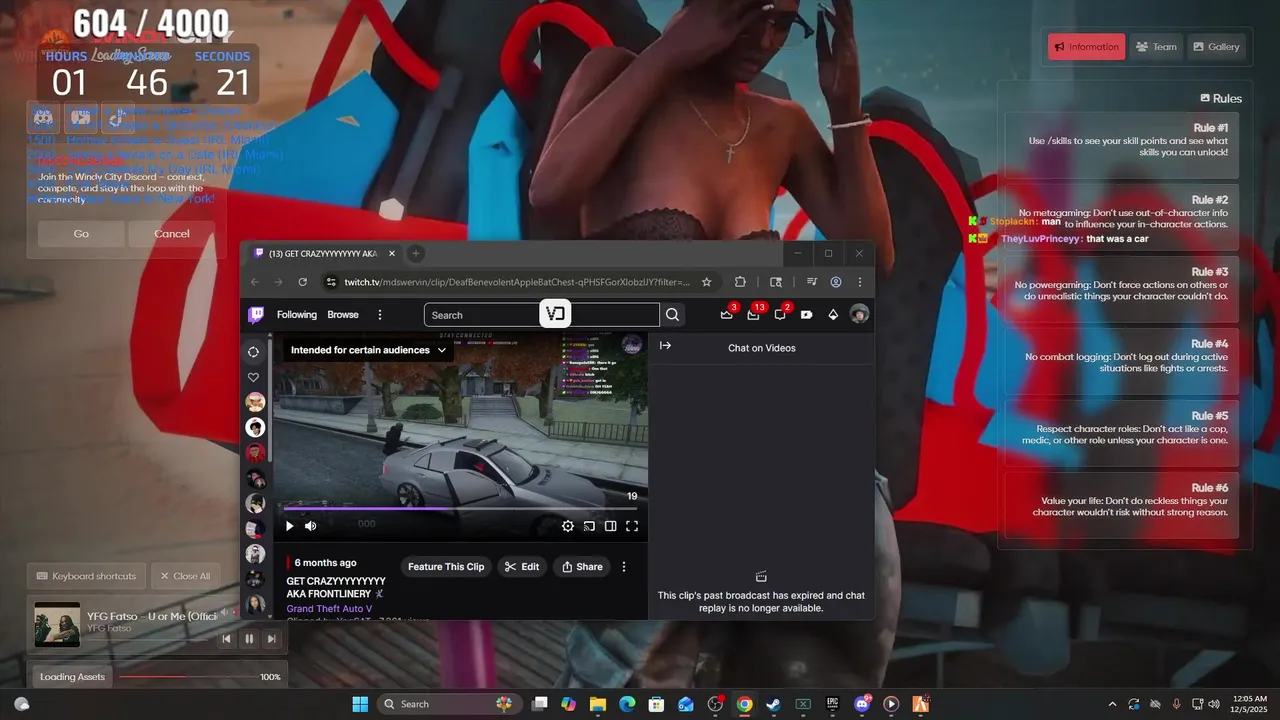Image resolution: width=1280 pixels, height=720 pixels.
Task: Seek on the clip's purple progress bar
Action: click(x=461, y=508)
